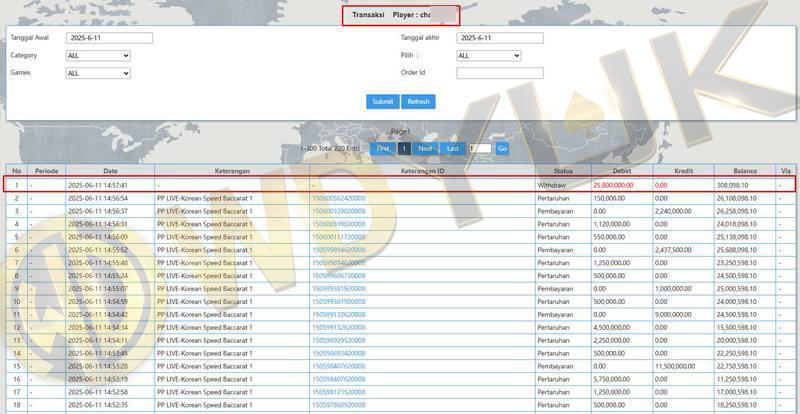Open the Keterangan ID link in row 8

(339, 276)
